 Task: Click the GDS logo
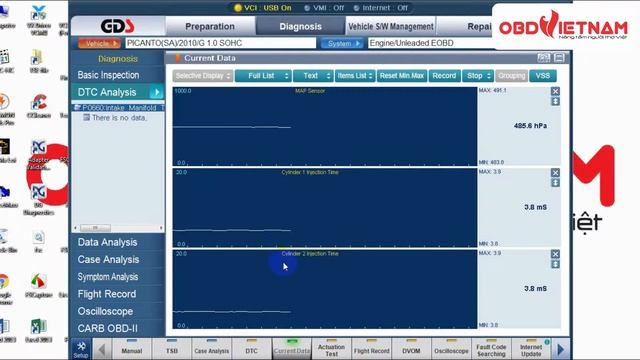click(x=117, y=27)
